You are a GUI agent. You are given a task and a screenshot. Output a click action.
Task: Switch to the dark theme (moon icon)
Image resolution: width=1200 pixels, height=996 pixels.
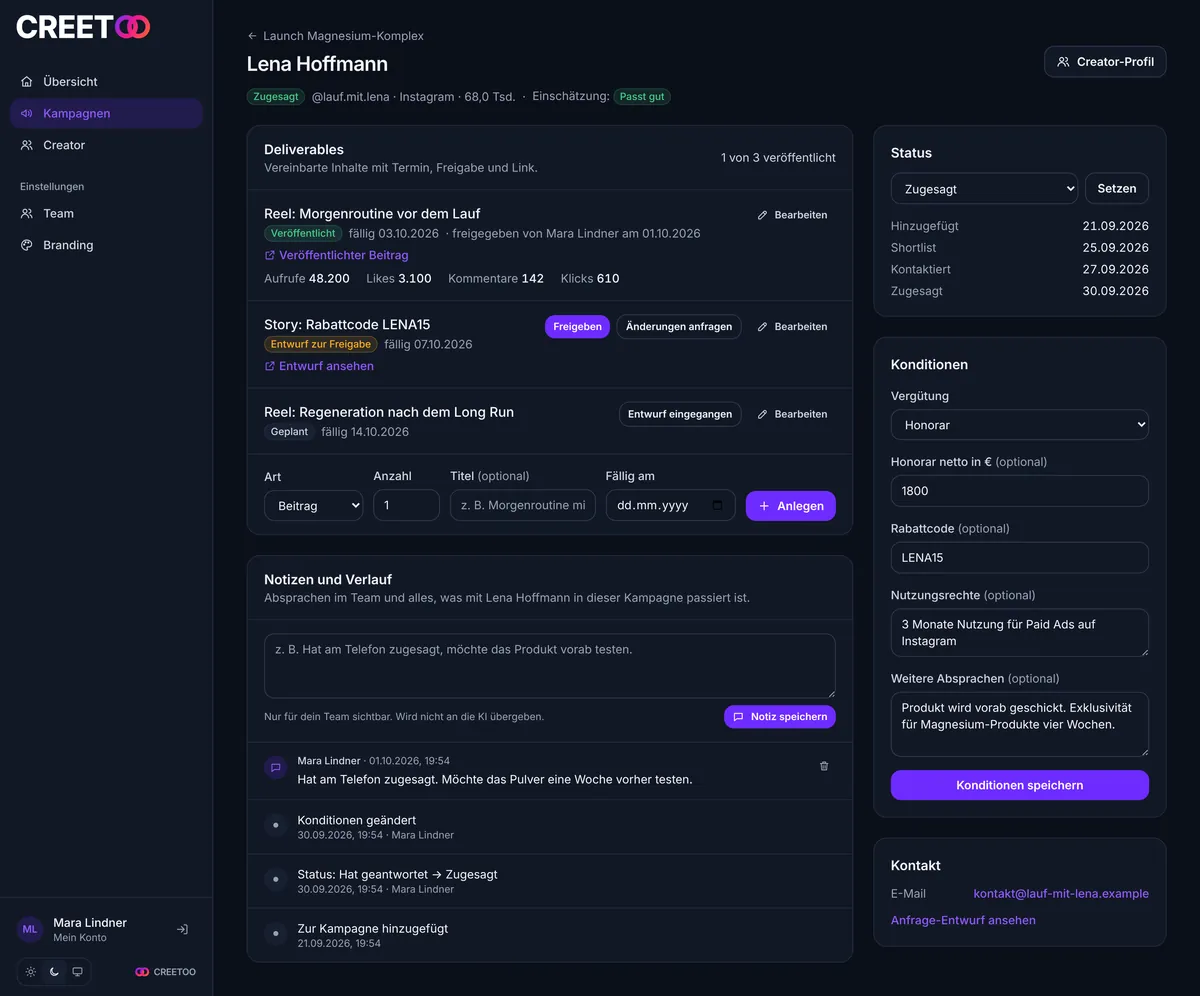pos(54,972)
